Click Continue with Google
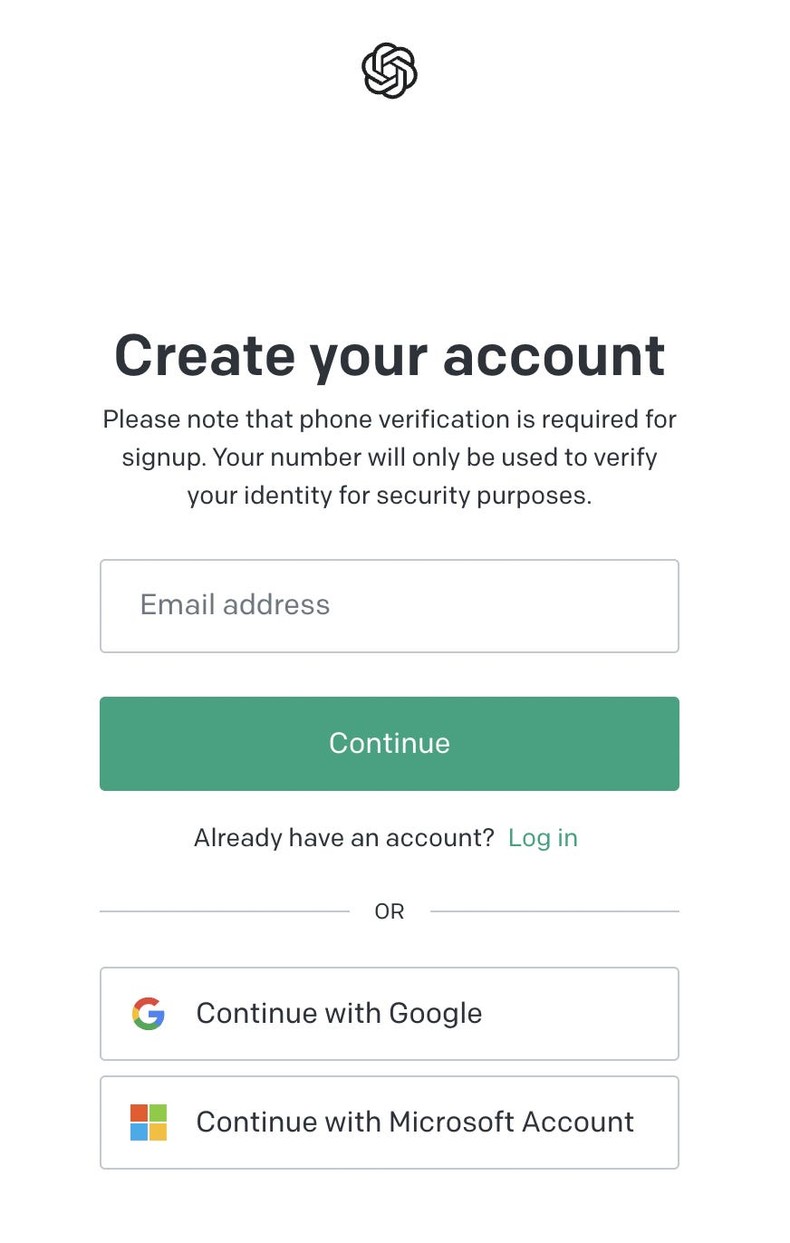Viewport: 790px width, 1243px height. 389,1013
